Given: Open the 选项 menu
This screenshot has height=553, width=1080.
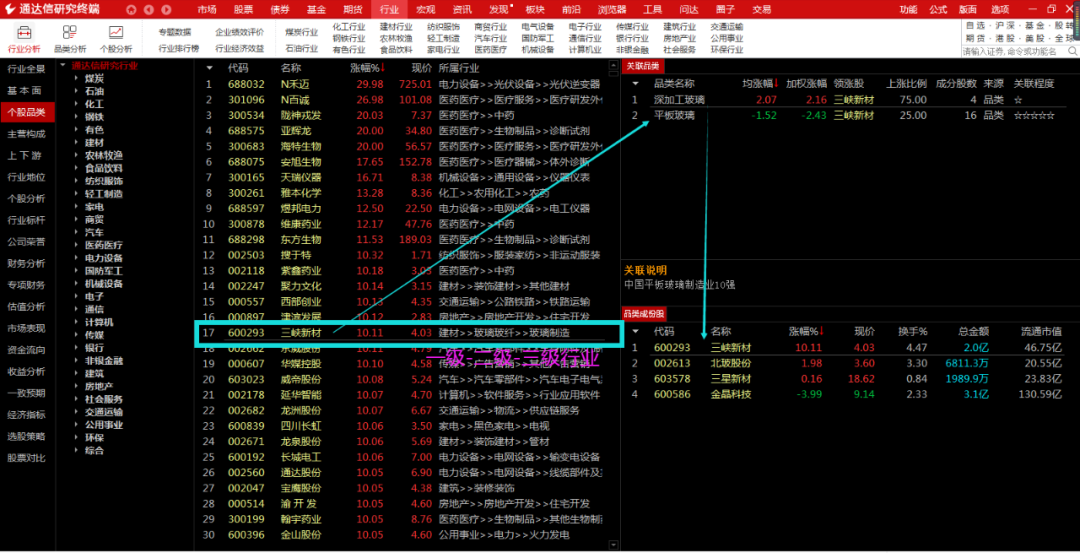Looking at the screenshot, I should (x=1000, y=10).
